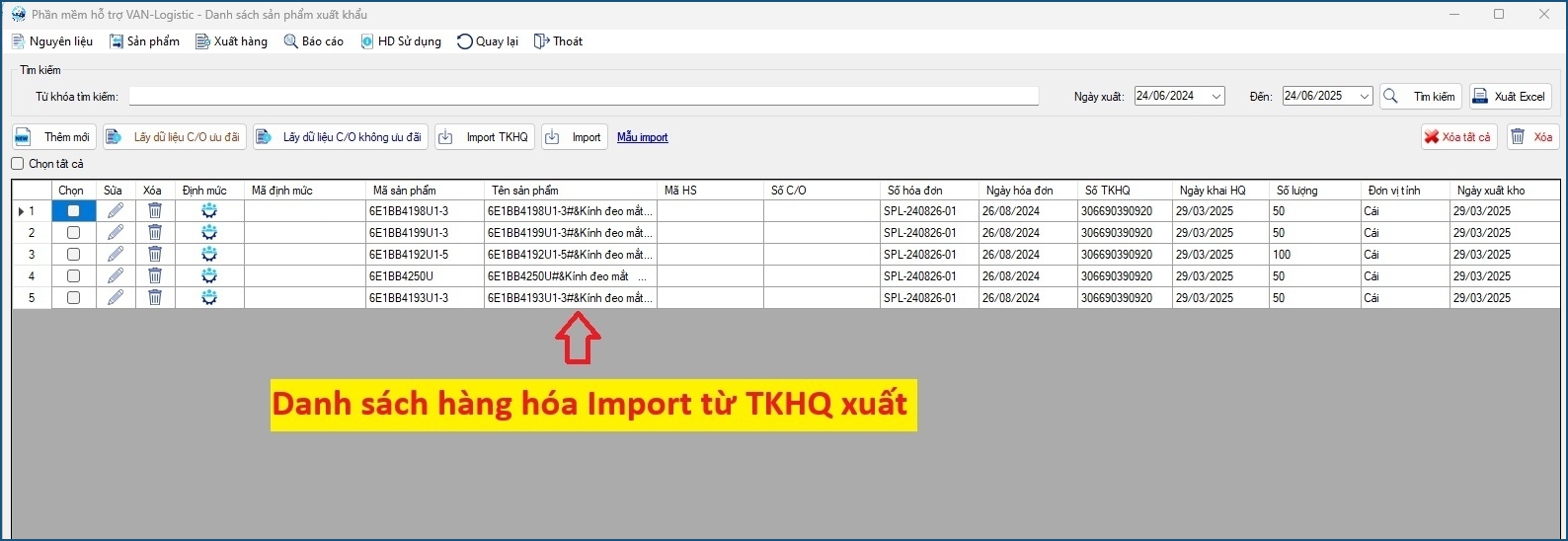Click cell 6E1BB4198U1-3#&Kính đeo mắt
This screenshot has height=541, width=1568.
(x=571, y=210)
